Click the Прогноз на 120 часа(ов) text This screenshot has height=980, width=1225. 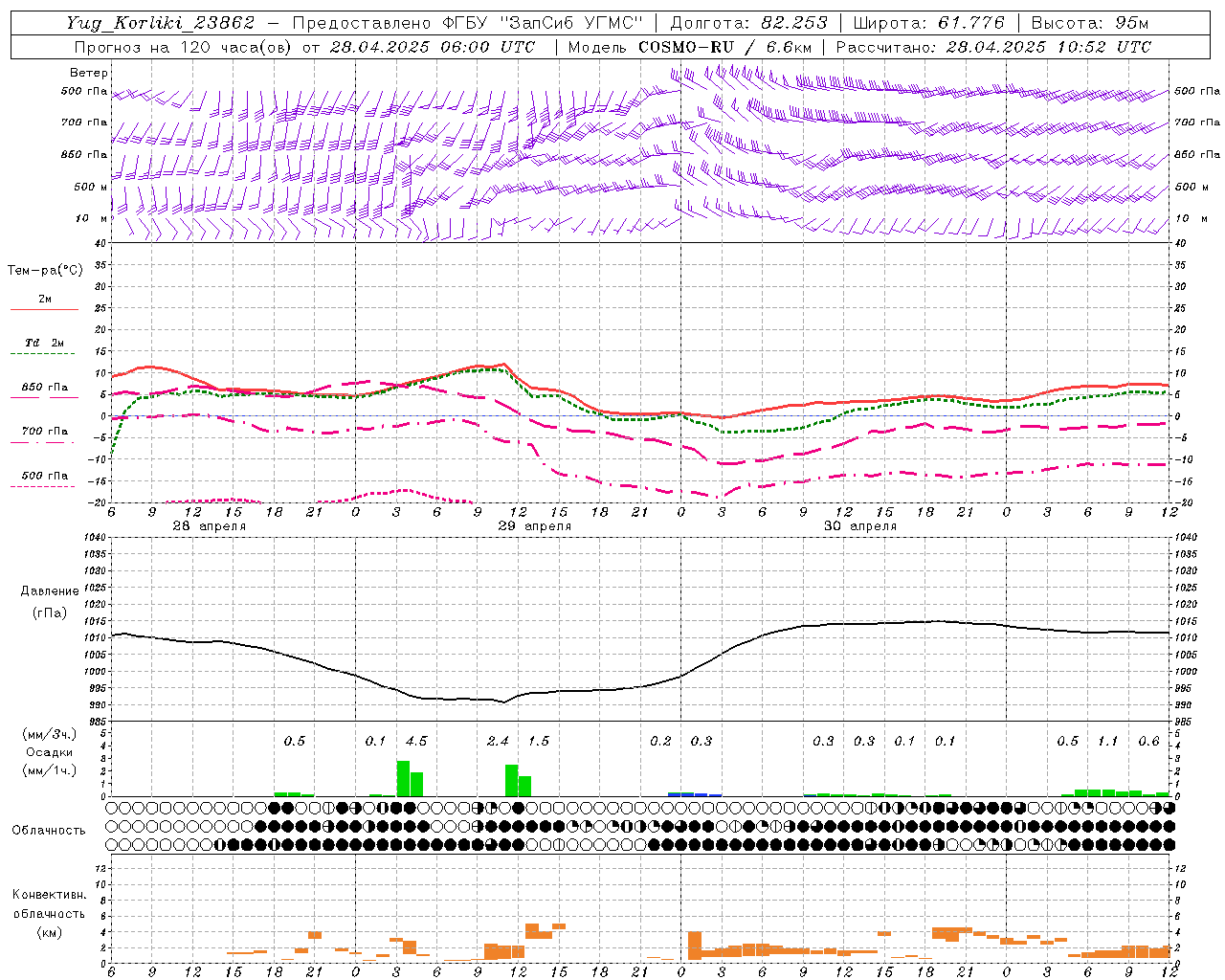(x=184, y=47)
